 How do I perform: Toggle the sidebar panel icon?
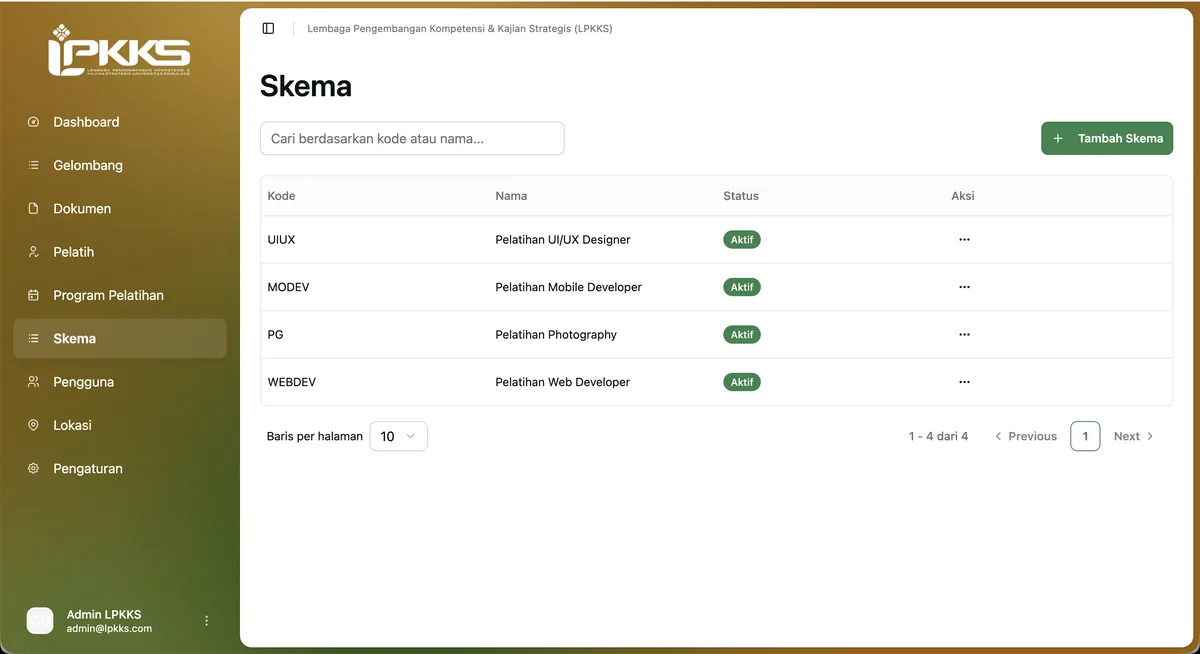click(x=268, y=28)
